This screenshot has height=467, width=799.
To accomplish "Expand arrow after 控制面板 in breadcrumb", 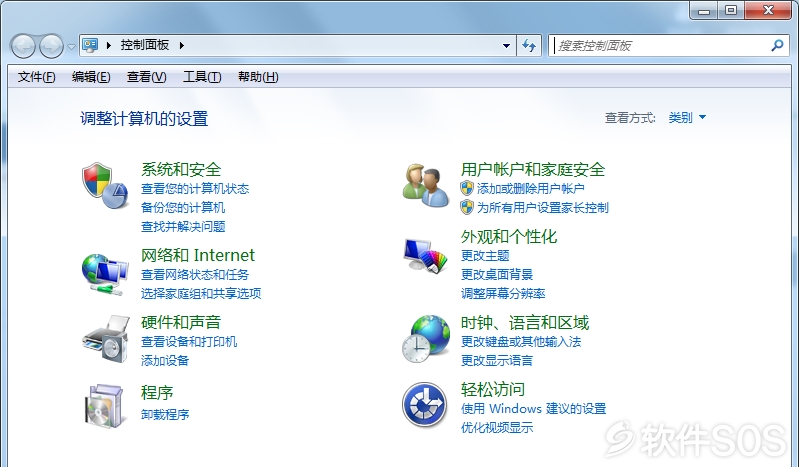I will coord(182,45).
